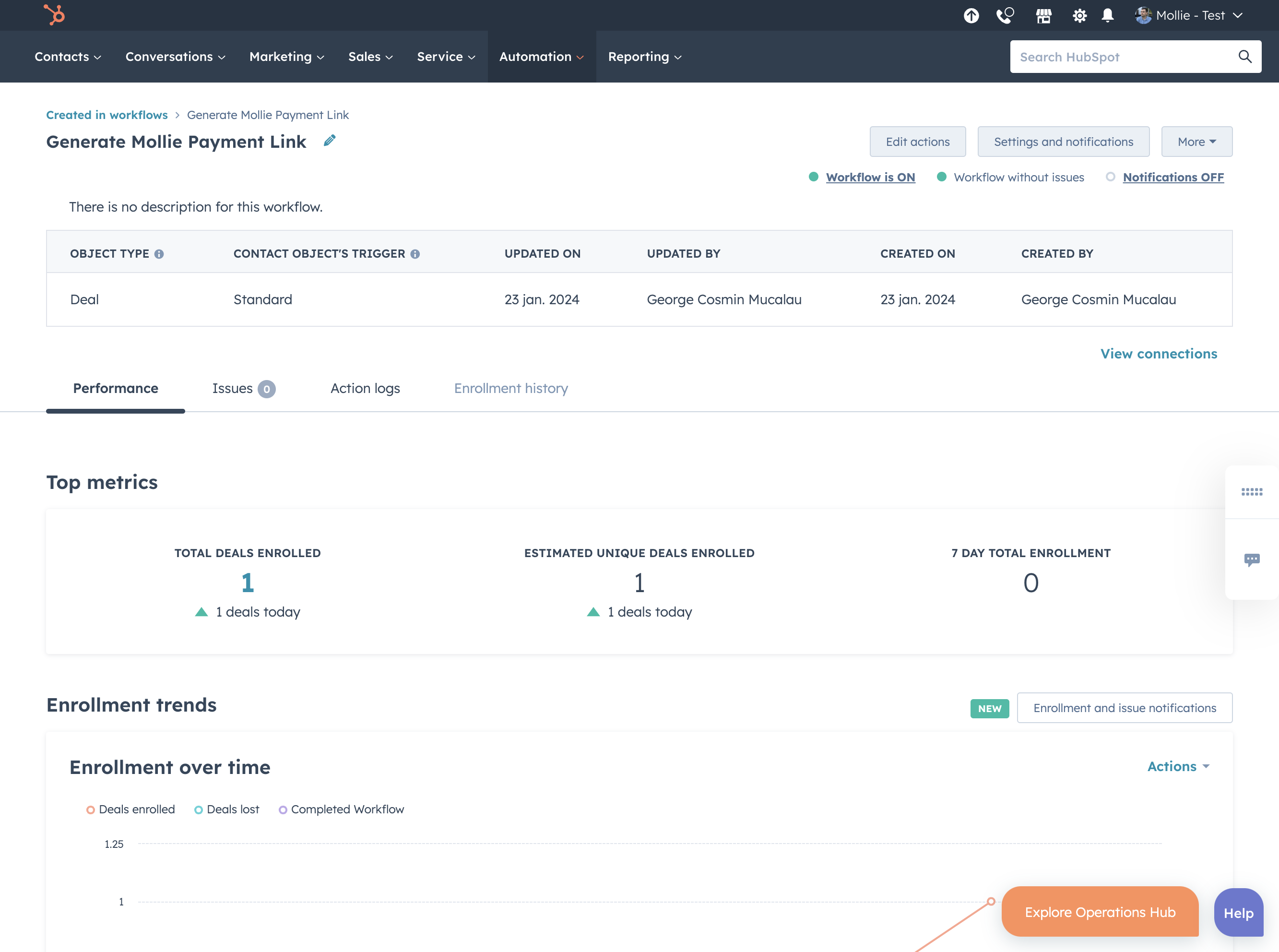Click the Total Deals Enrolled value 1
The image size is (1279, 952).
(x=248, y=583)
